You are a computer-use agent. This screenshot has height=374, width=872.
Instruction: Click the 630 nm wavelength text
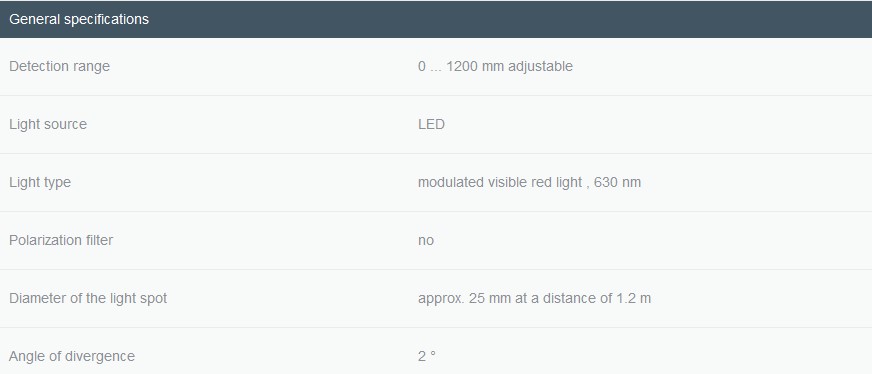(617, 182)
